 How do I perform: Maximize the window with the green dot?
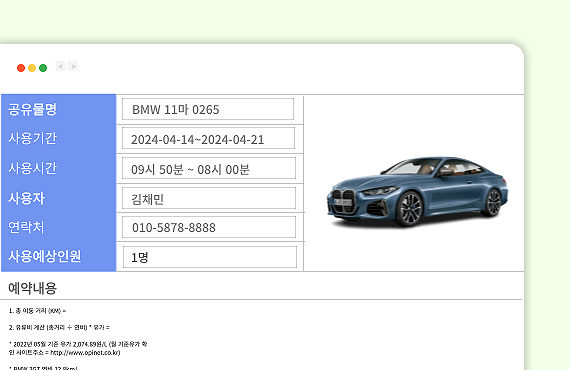pyautogui.click(x=43, y=68)
